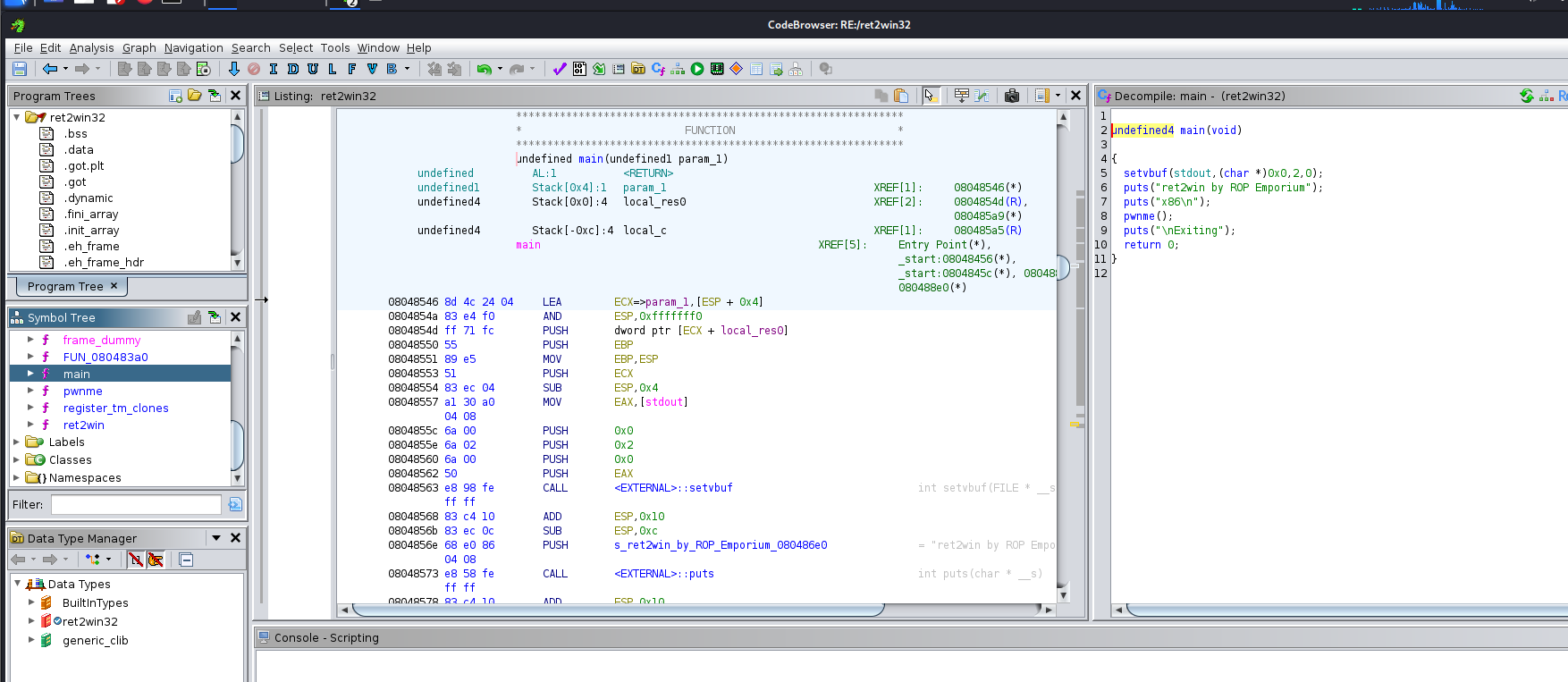Viewport: 1568px width, 682px height.
Task: Click the Symbol Tree filter field
Action: 136,504
